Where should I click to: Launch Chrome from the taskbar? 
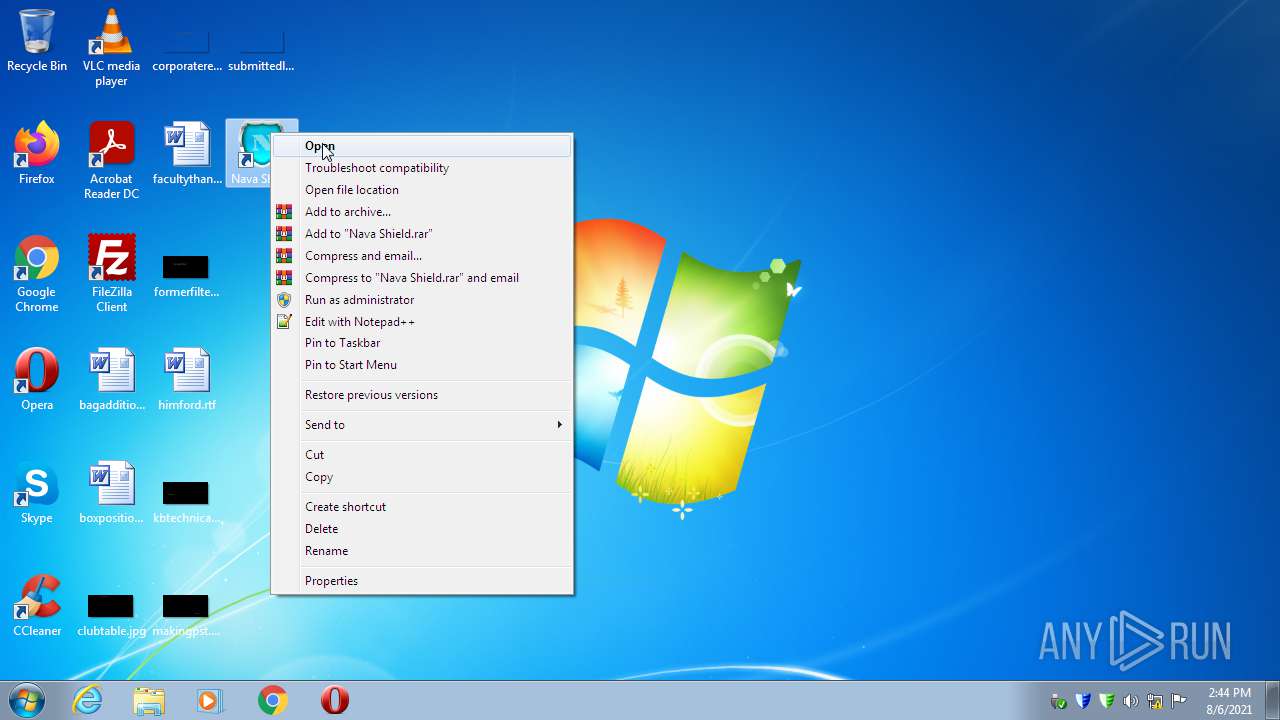[272, 700]
